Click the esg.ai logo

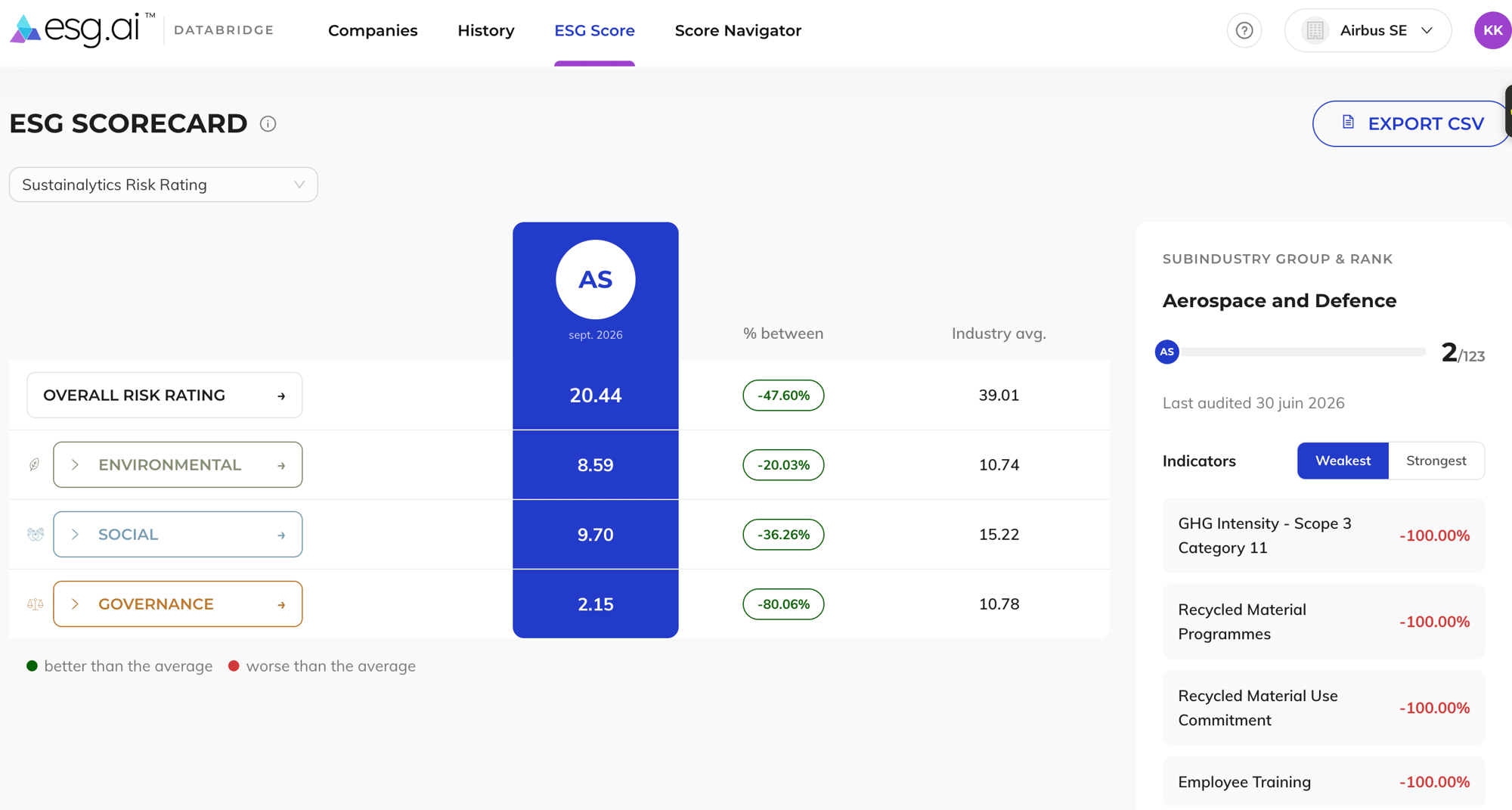83,29
